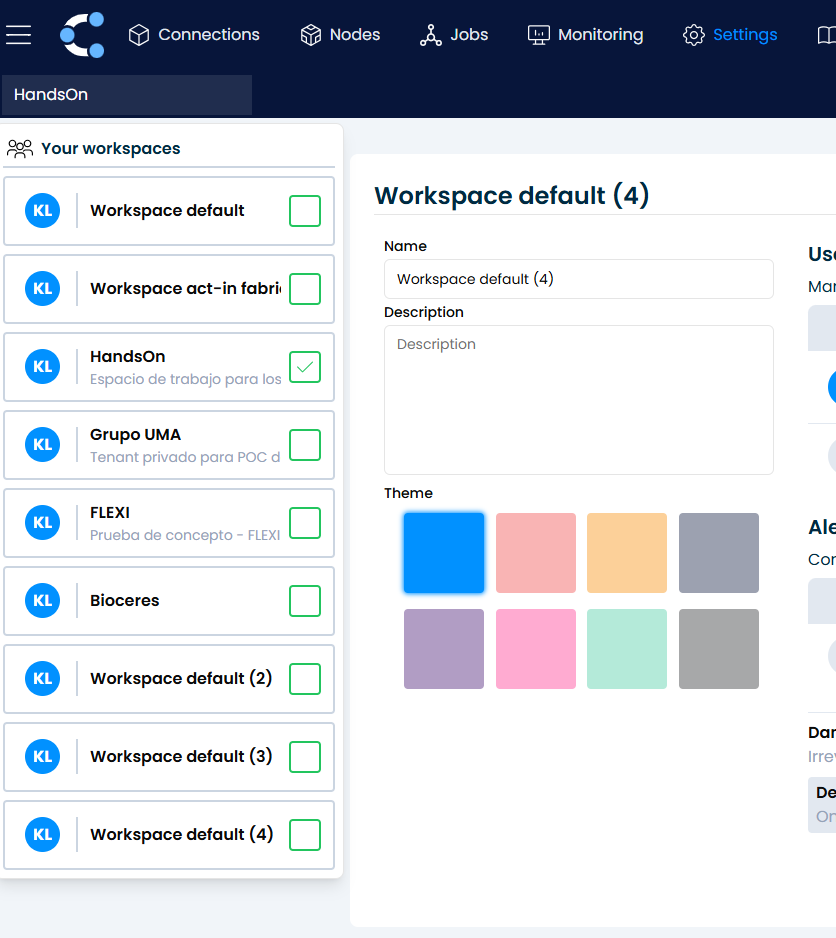The image size is (836, 938).
Task: Click the Connections cube icon
Action: click(x=139, y=35)
